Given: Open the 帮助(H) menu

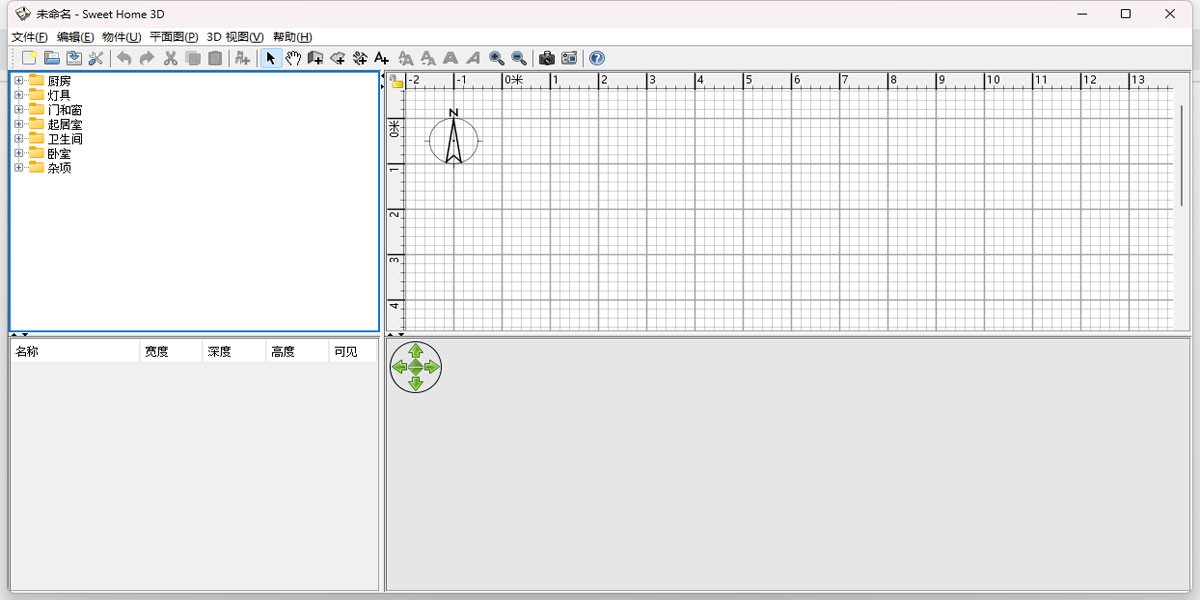Looking at the screenshot, I should pyautogui.click(x=292, y=37).
